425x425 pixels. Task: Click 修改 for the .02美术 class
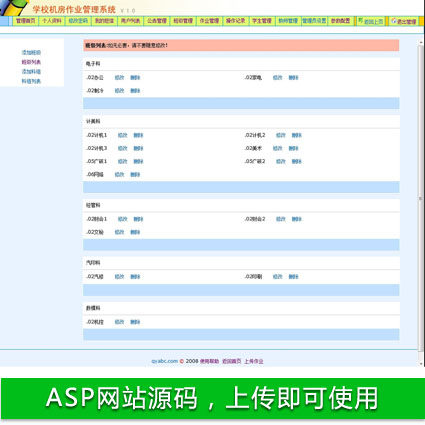(x=277, y=148)
